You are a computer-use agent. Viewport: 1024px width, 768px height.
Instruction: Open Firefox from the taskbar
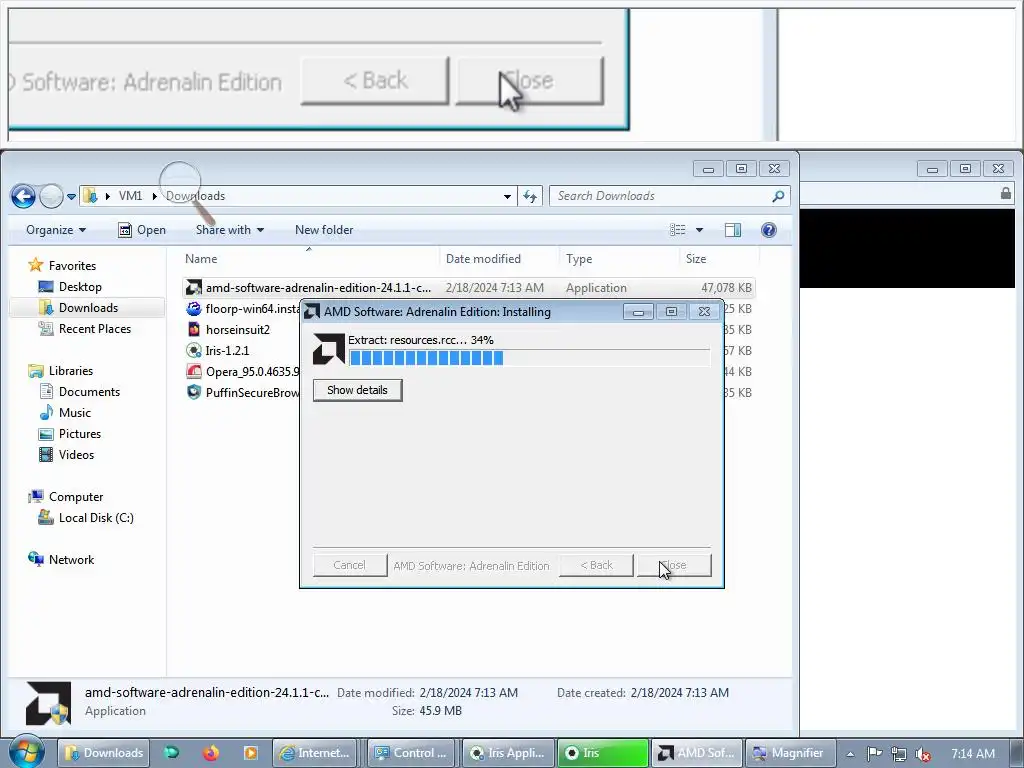coord(210,753)
